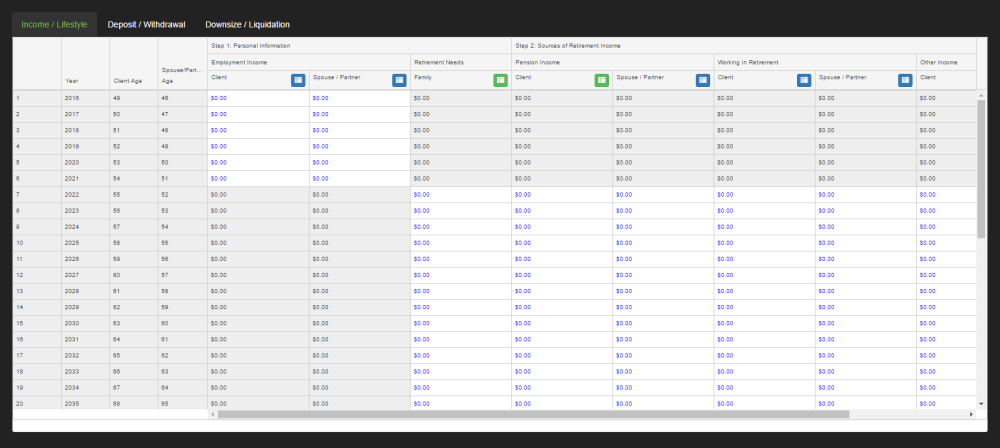
Task: Edit Working In Retirement Client value for 2027
Action: tap(764, 275)
